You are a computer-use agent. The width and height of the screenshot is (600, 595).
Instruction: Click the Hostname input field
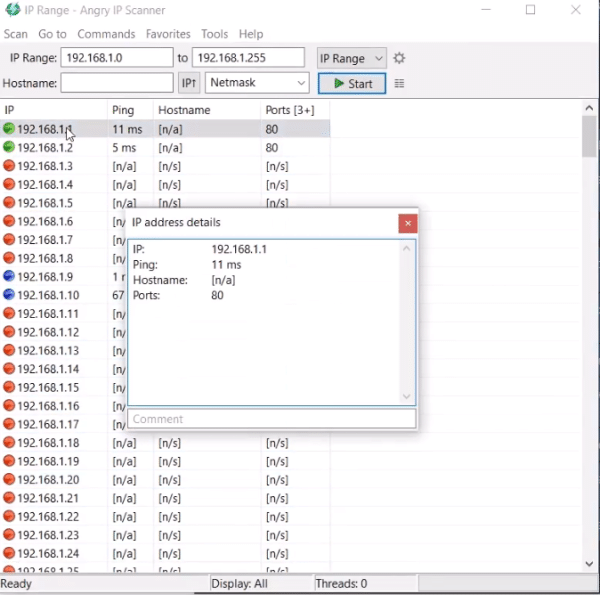117,83
